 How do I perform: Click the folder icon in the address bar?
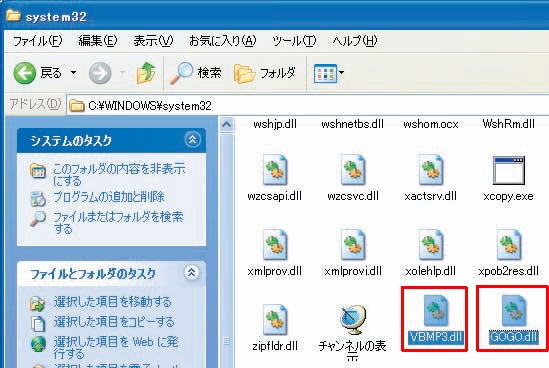(77, 106)
